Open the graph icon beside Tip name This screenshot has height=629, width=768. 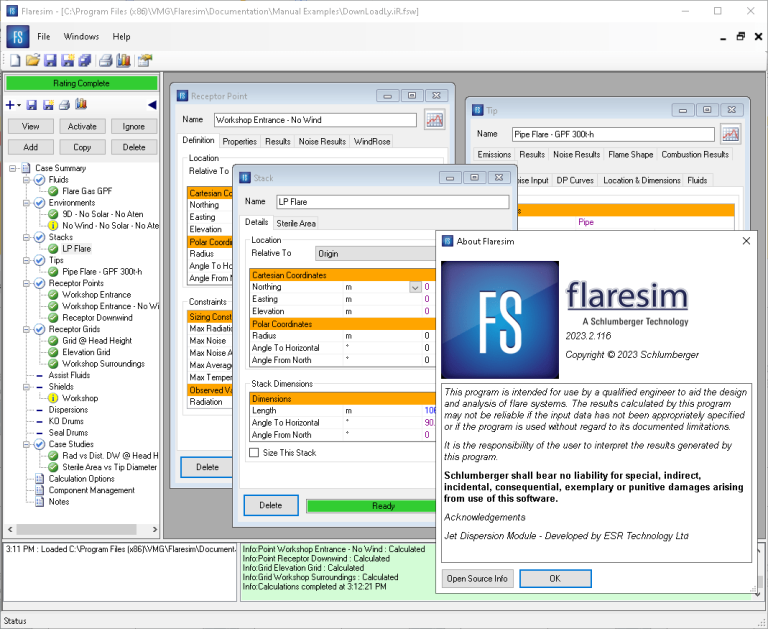[x=730, y=134]
